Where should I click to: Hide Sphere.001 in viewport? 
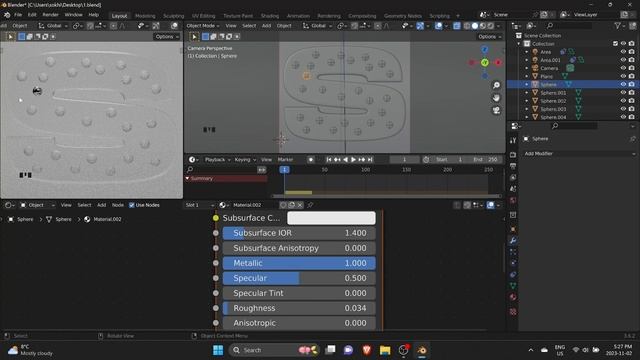click(623, 93)
